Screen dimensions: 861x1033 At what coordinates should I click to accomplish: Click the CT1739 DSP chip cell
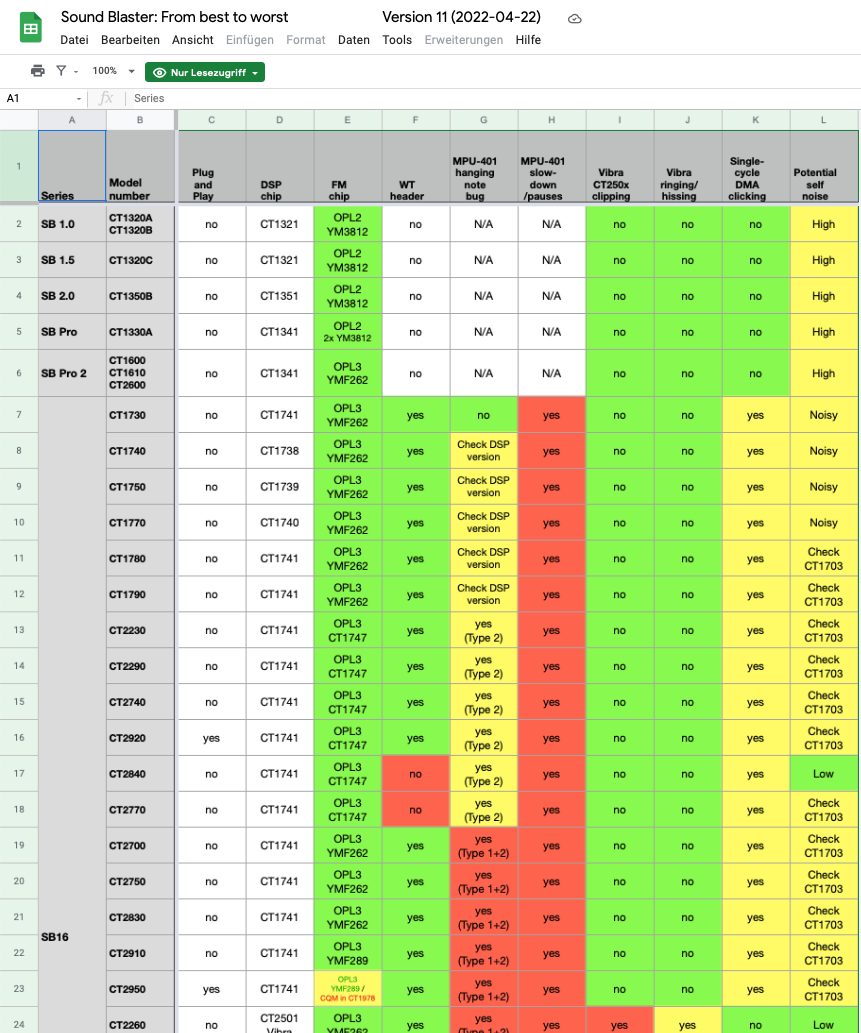coord(279,487)
